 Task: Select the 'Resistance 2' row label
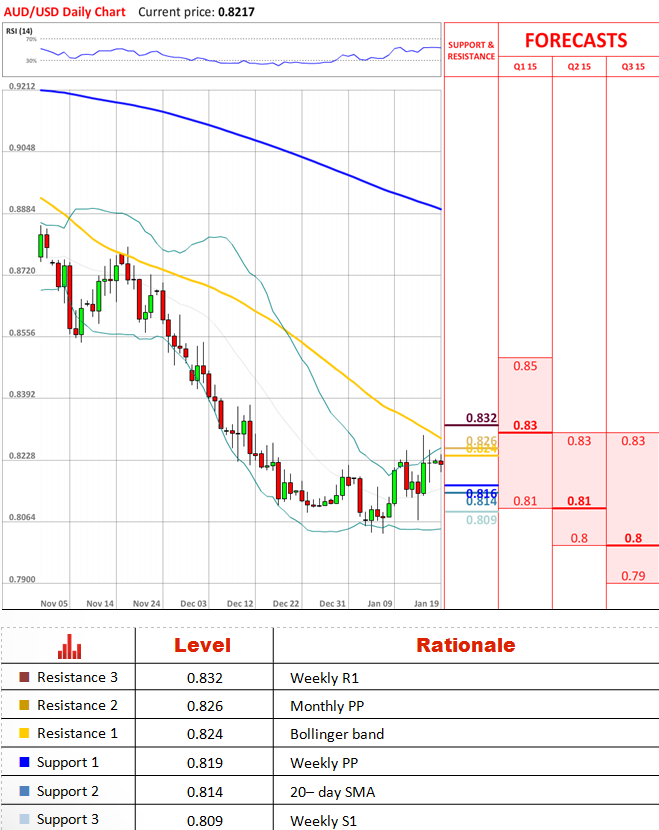[77, 706]
